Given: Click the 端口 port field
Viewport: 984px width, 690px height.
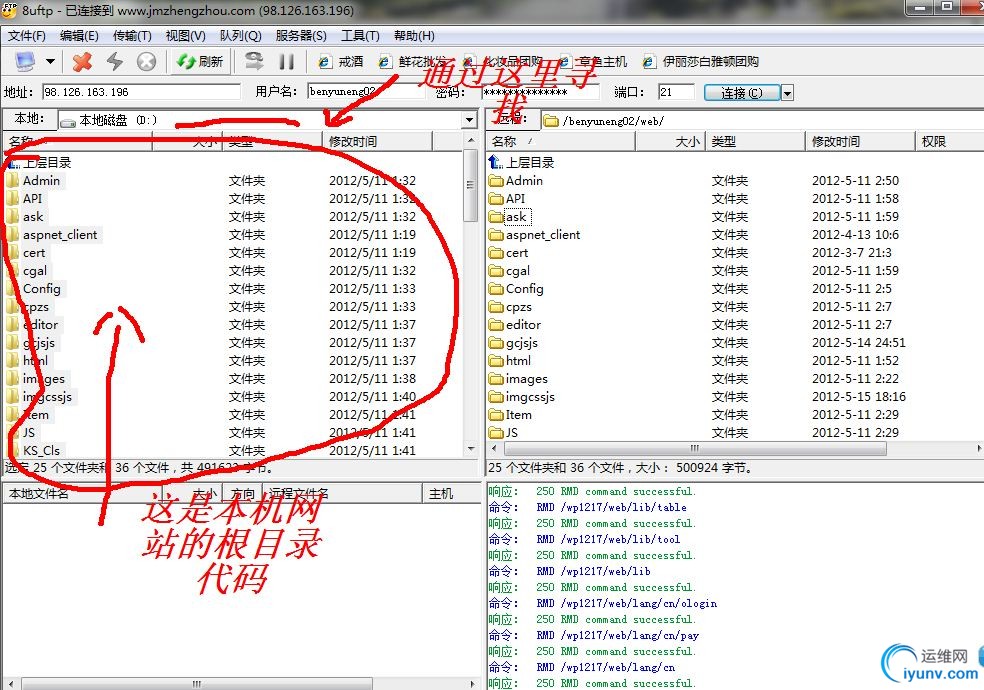Looking at the screenshot, I should (676, 92).
